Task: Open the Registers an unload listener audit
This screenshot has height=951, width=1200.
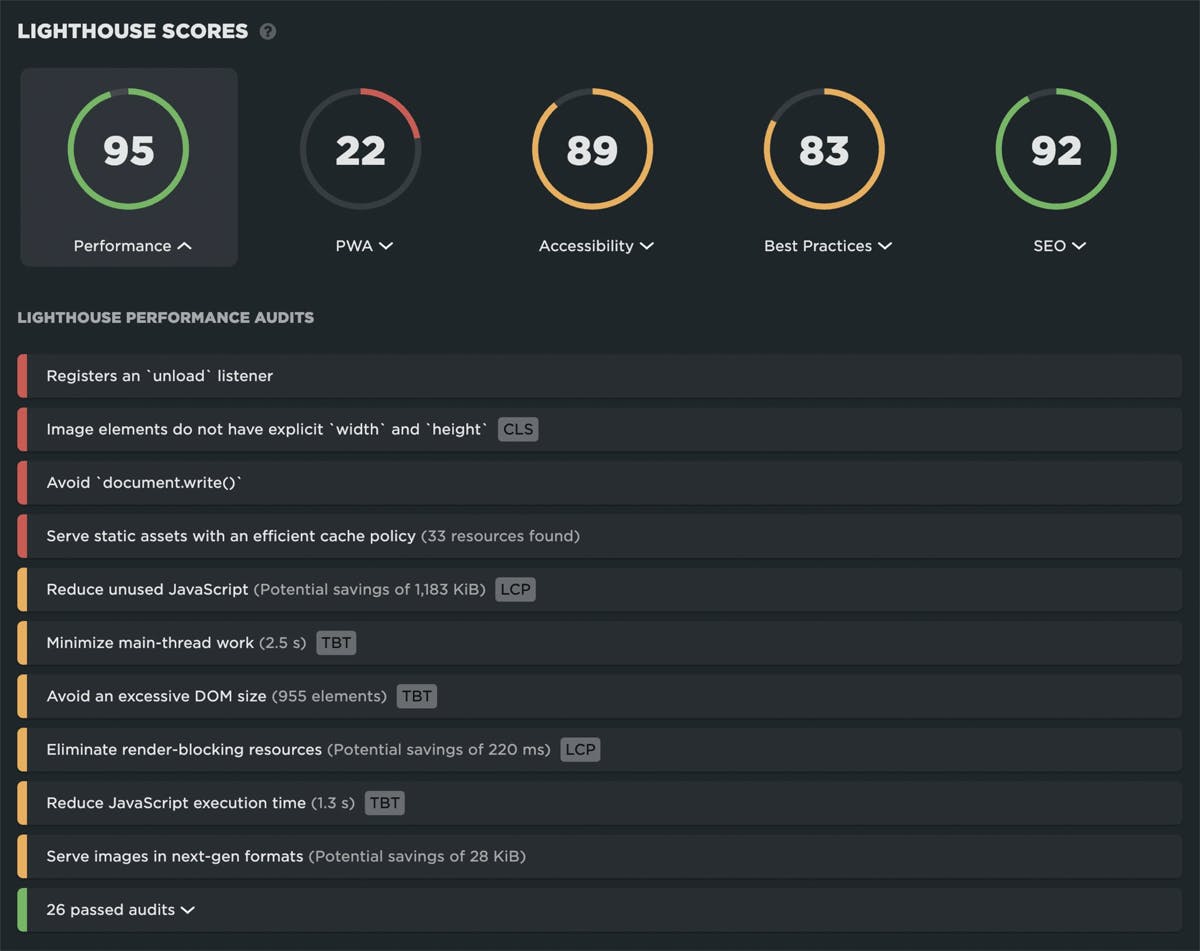Action: (160, 376)
